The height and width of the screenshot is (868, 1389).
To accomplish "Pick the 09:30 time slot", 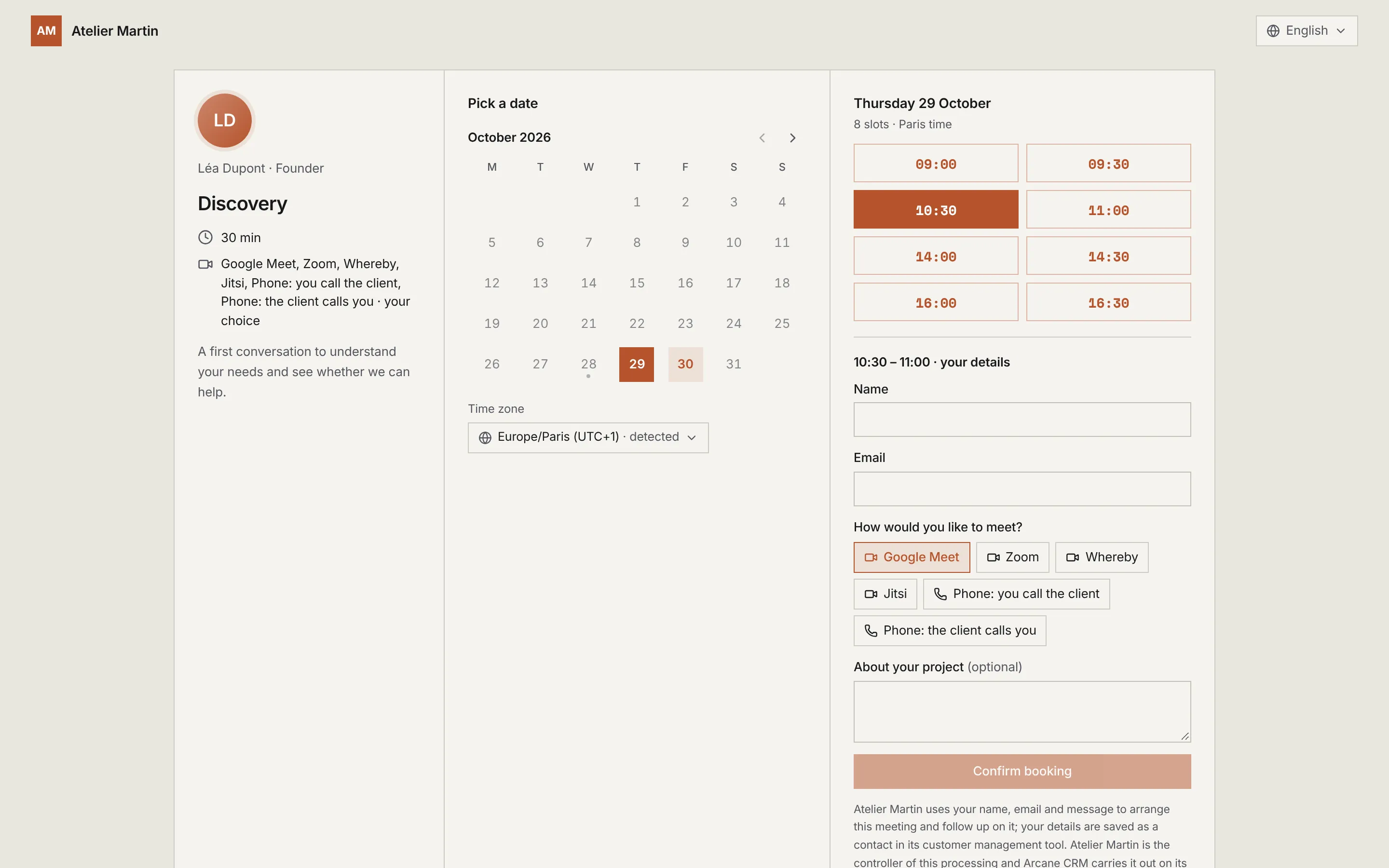I will click(1108, 163).
